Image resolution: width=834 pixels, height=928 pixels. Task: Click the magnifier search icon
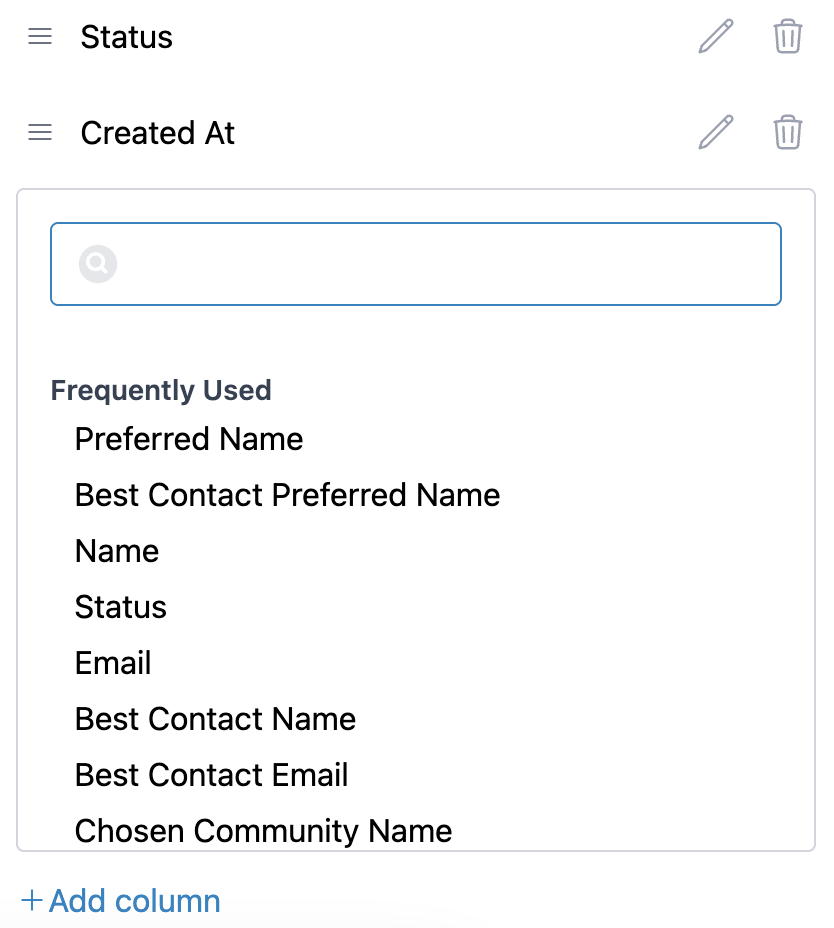click(x=98, y=264)
